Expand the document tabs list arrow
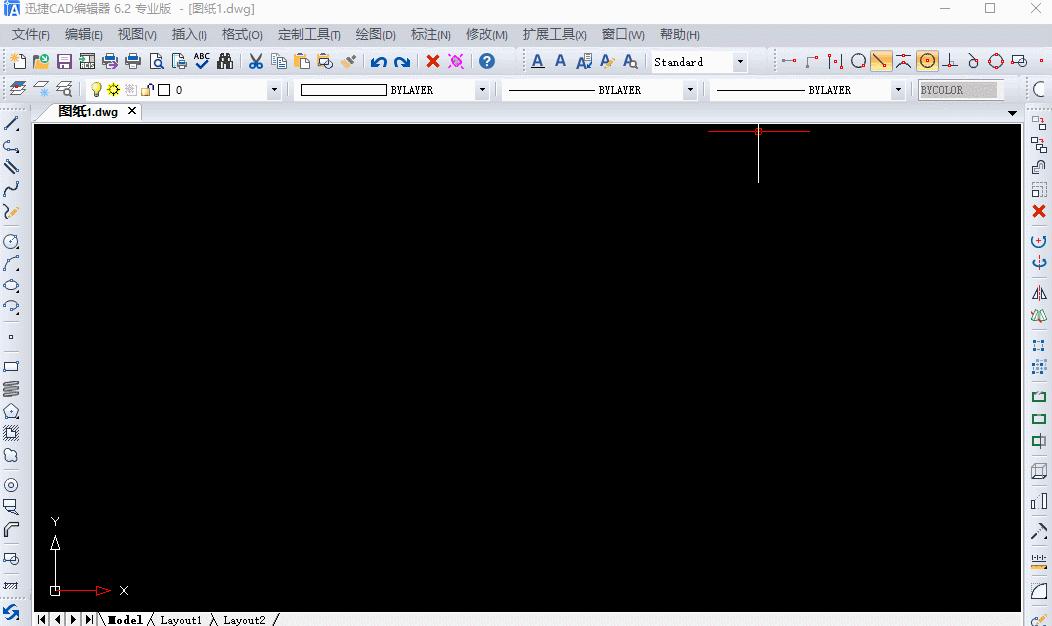The height and width of the screenshot is (626, 1052). tap(1012, 113)
